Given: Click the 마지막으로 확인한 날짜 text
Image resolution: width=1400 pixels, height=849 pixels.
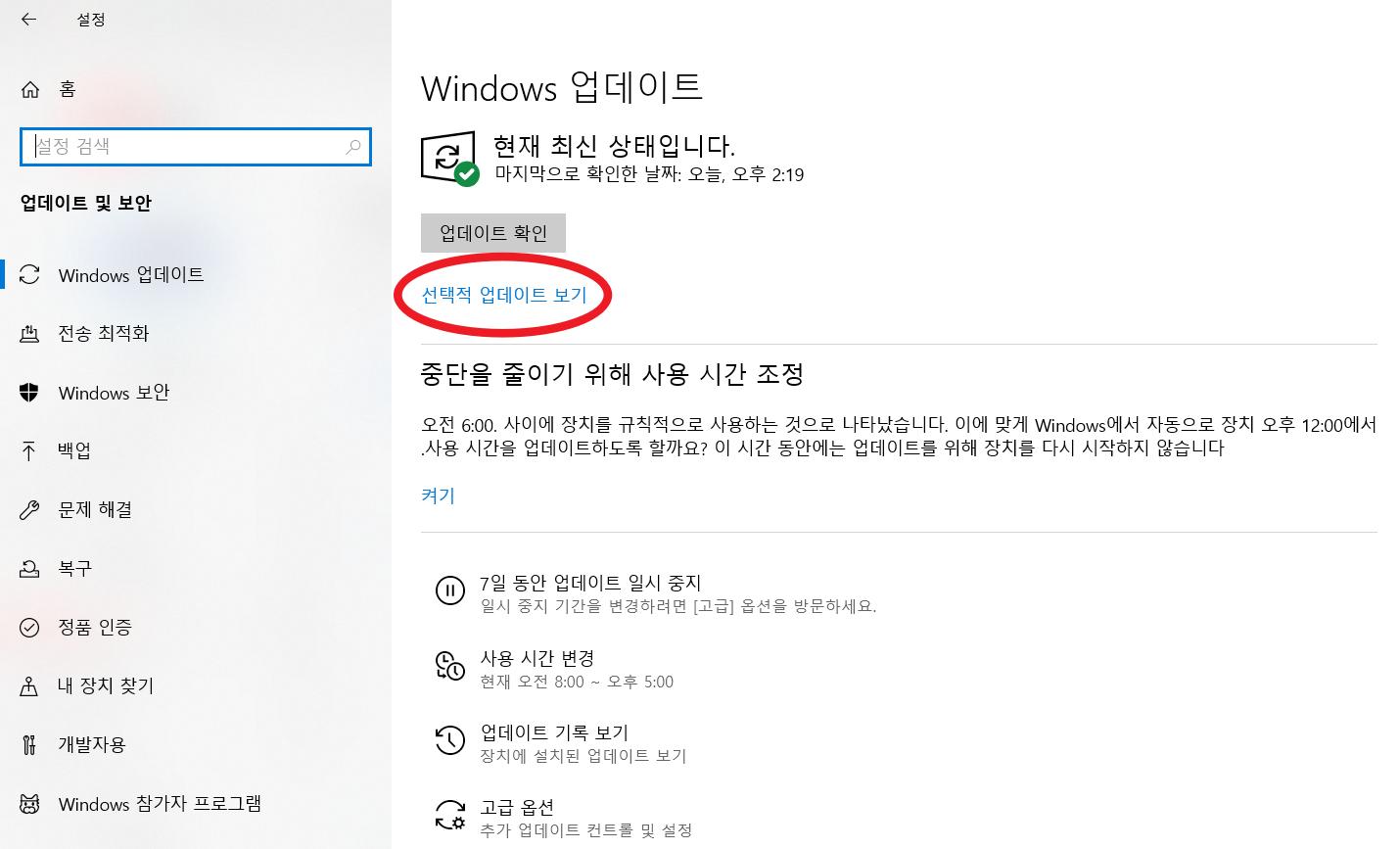Looking at the screenshot, I should coord(649,175).
